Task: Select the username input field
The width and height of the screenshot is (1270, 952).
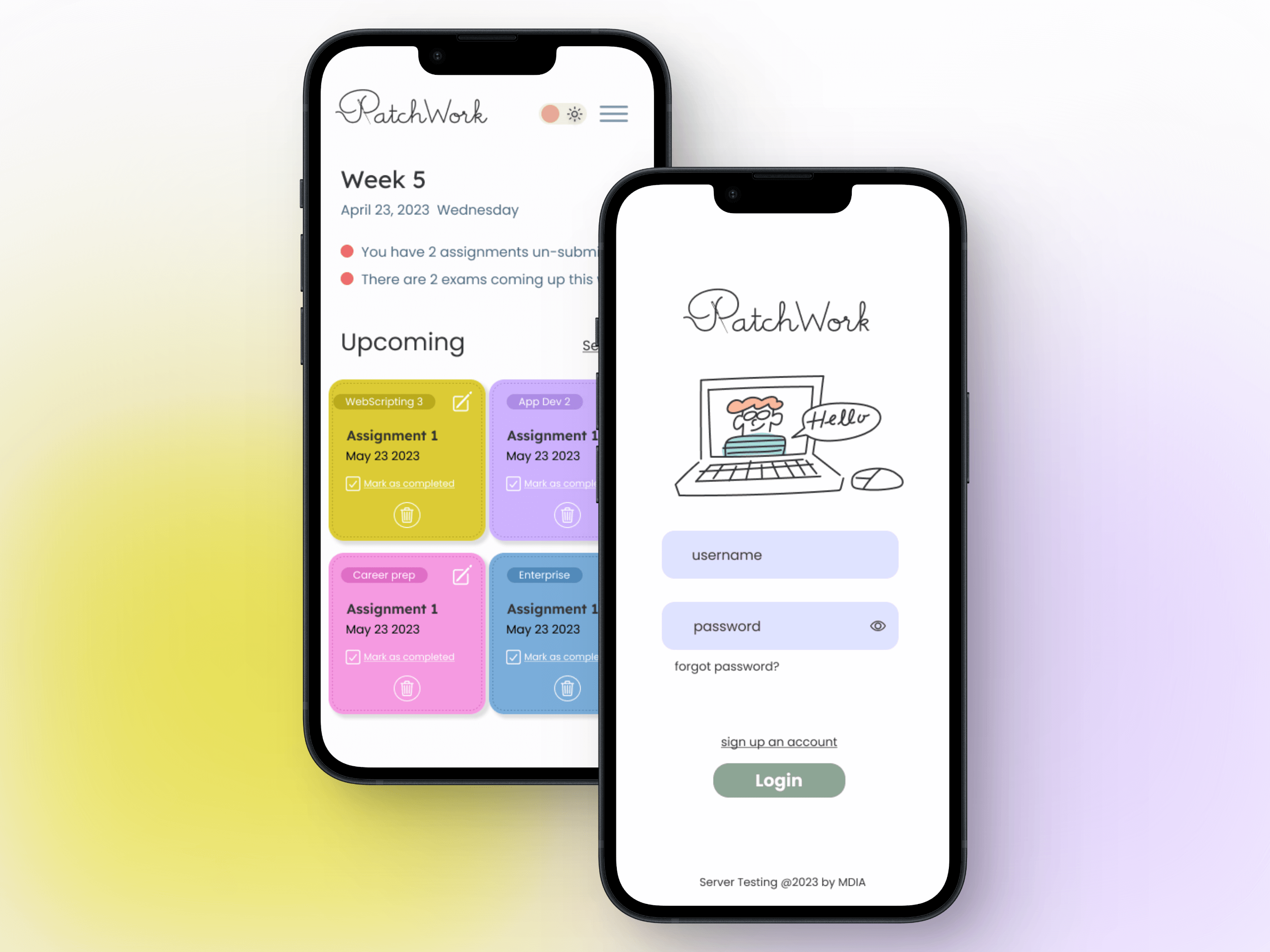Action: pyautogui.click(x=779, y=554)
